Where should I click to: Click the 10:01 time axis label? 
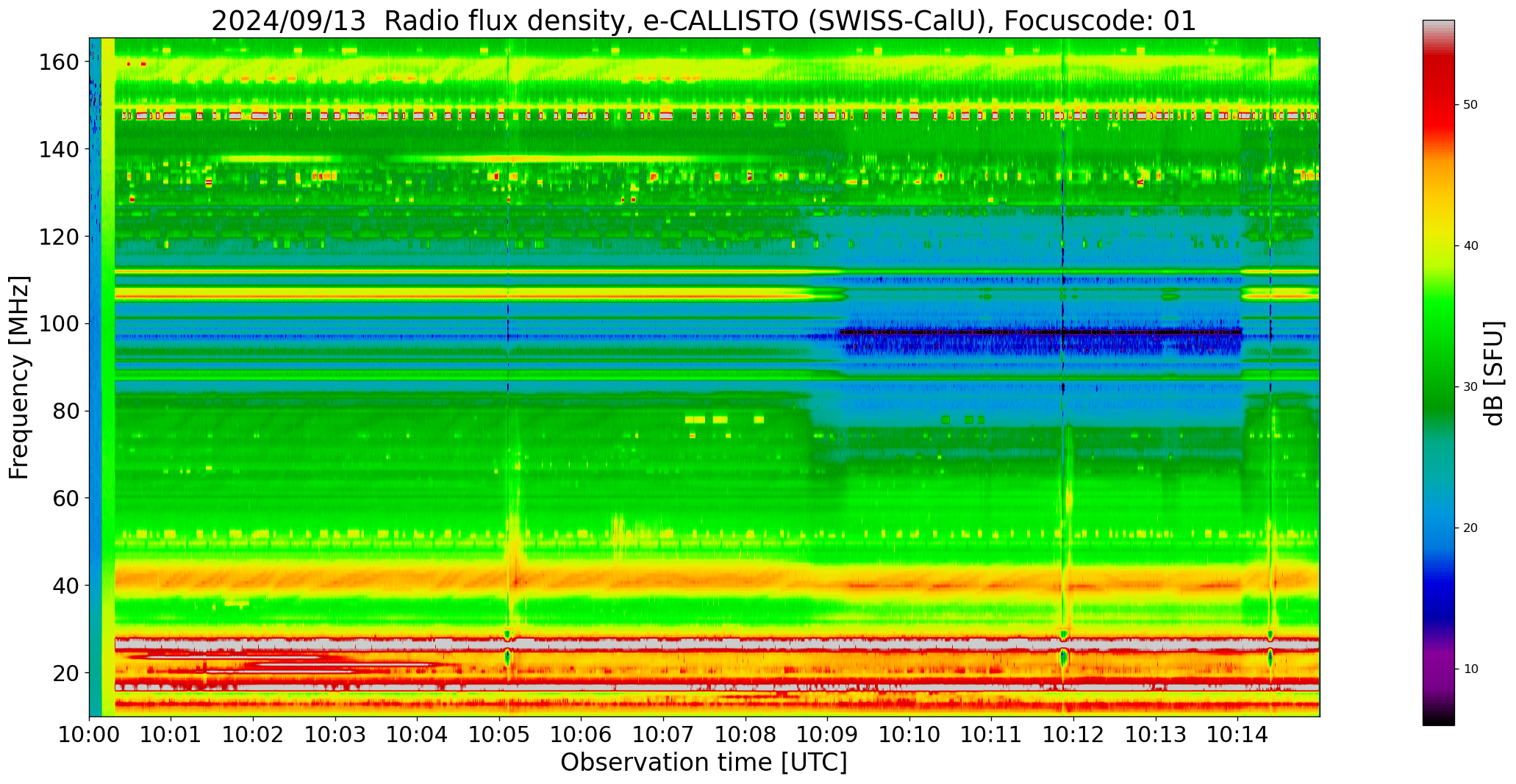[171, 735]
